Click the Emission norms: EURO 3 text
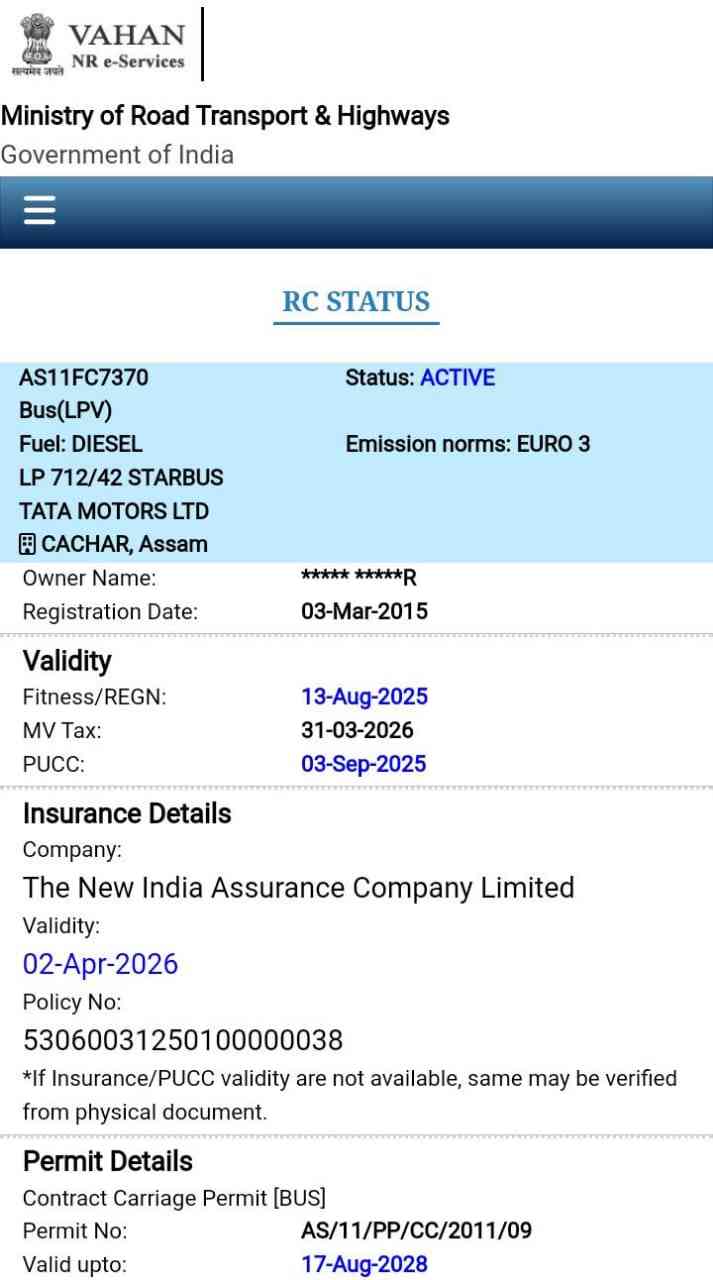The image size is (713, 1280). coord(467,444)
